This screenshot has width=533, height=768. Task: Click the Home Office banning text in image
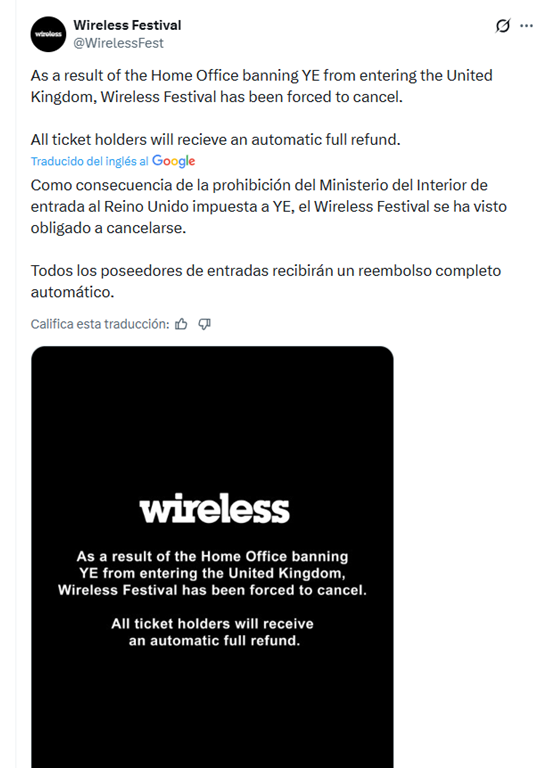tap(212, 556)
